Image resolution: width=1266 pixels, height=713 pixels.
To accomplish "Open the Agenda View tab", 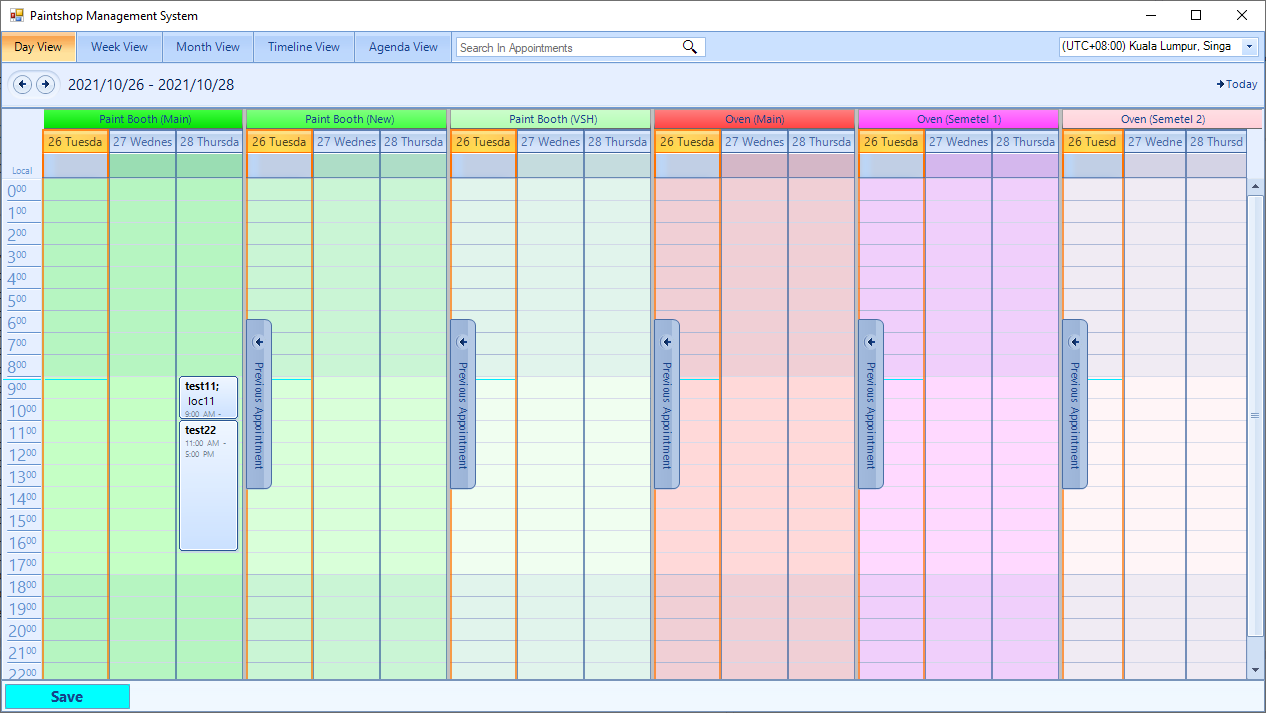I will pyautogui.click(x=403, y=47).
